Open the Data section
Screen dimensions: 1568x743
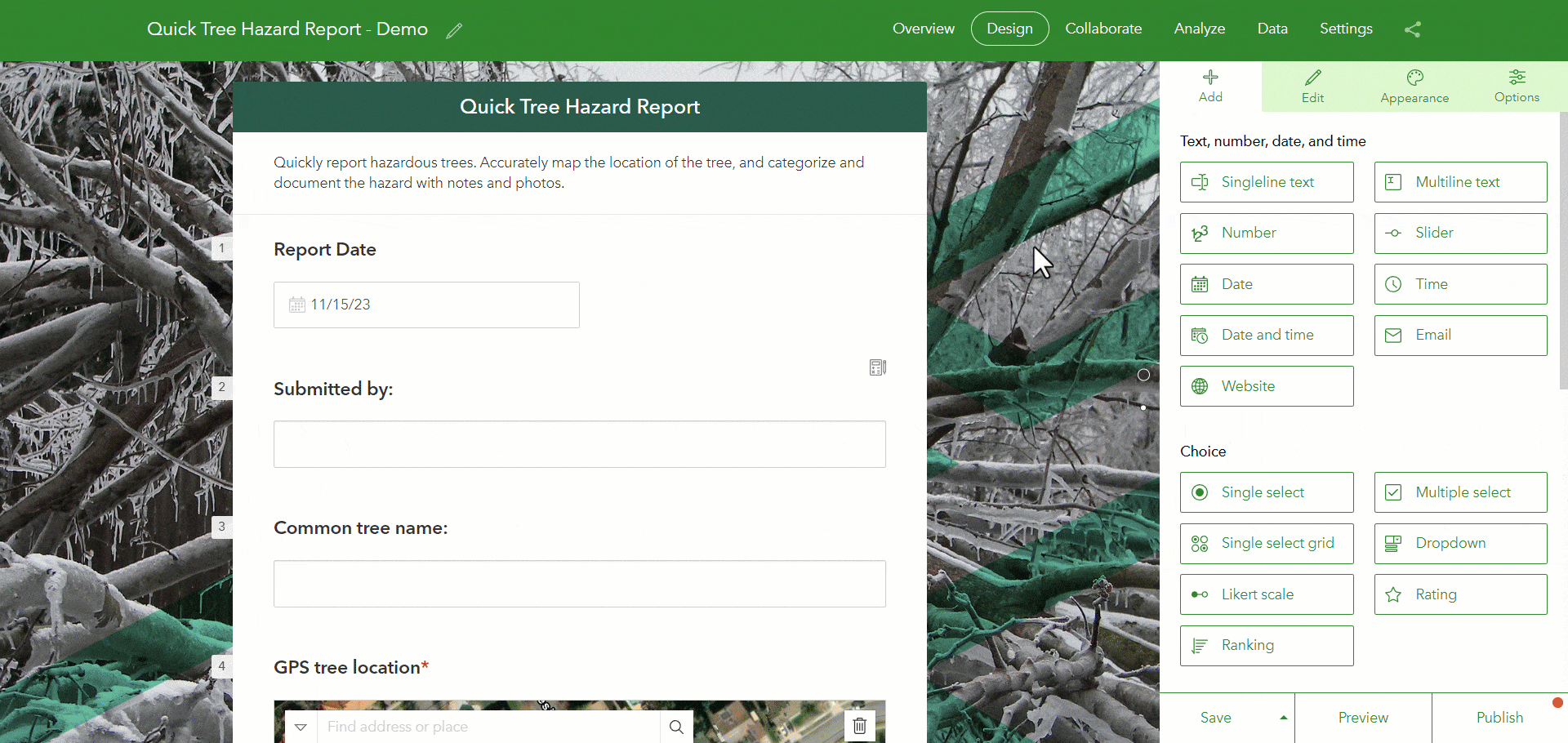(x=1272, y=29)
